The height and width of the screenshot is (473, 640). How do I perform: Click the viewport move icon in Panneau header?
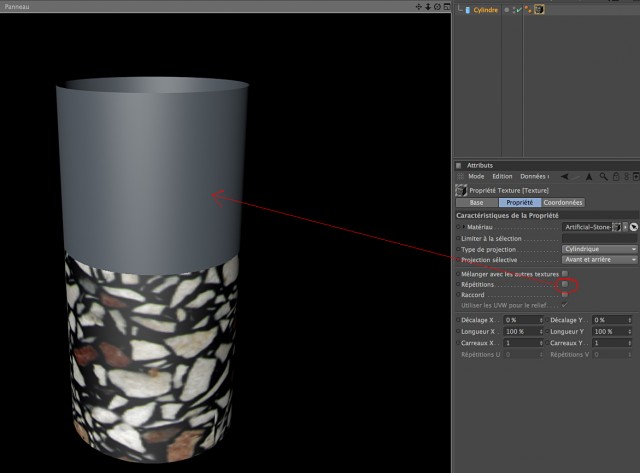[x=418, y=7]
